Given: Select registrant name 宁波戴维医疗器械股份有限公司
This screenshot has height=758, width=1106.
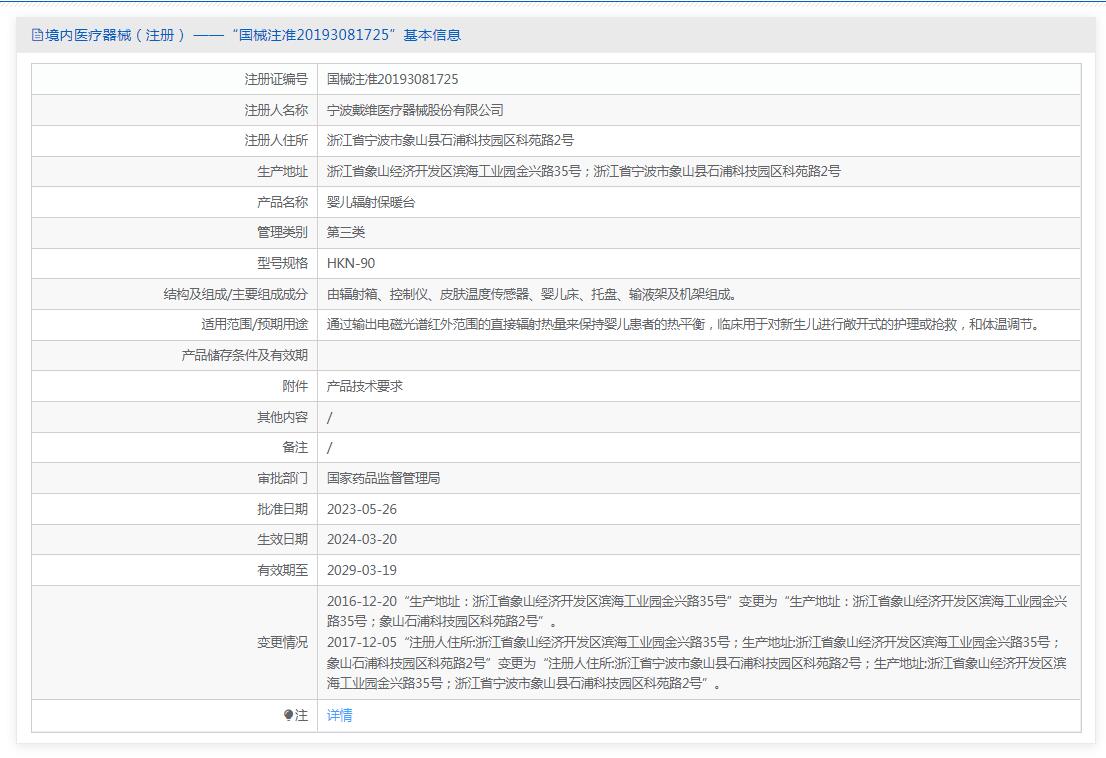Looking at the screenshot, I should 415,110.
